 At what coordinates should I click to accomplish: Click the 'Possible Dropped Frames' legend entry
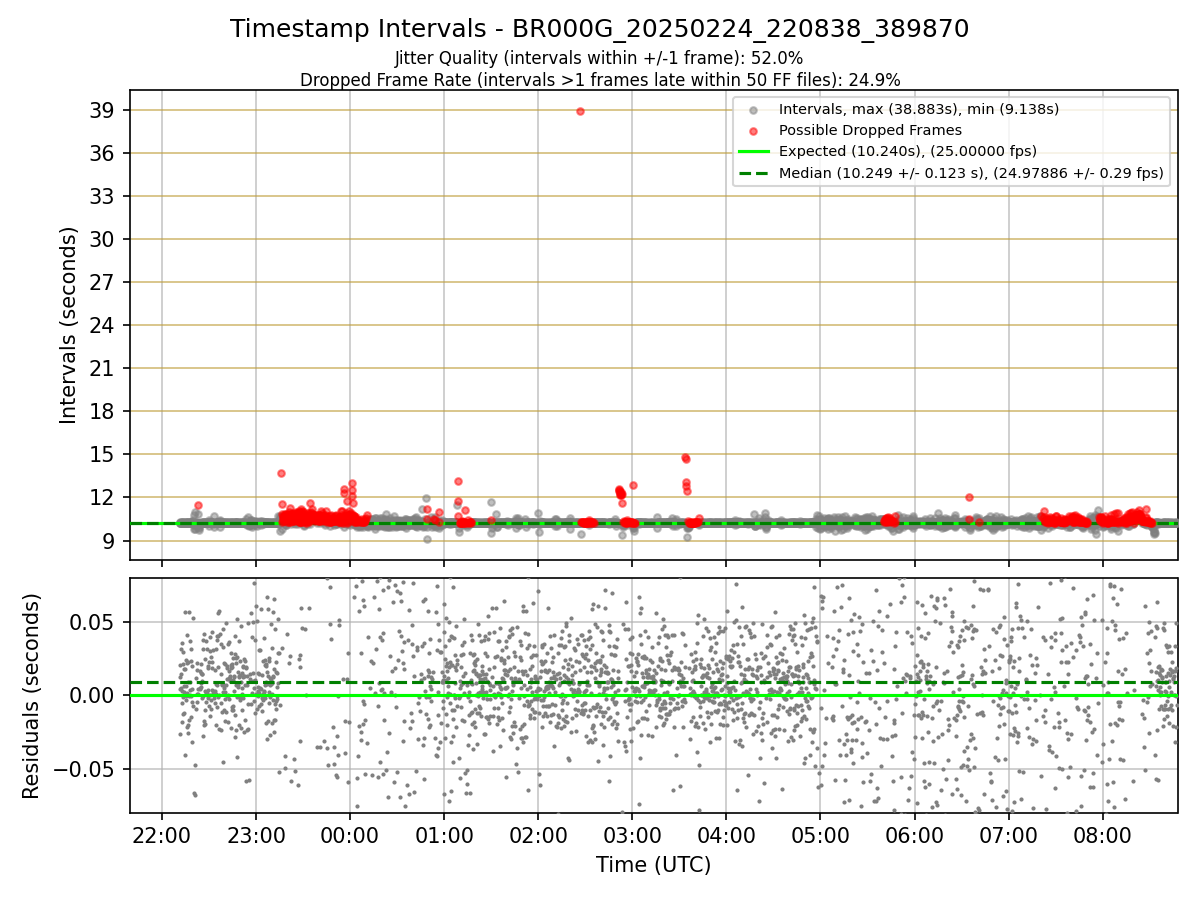(x=870, y=130)
